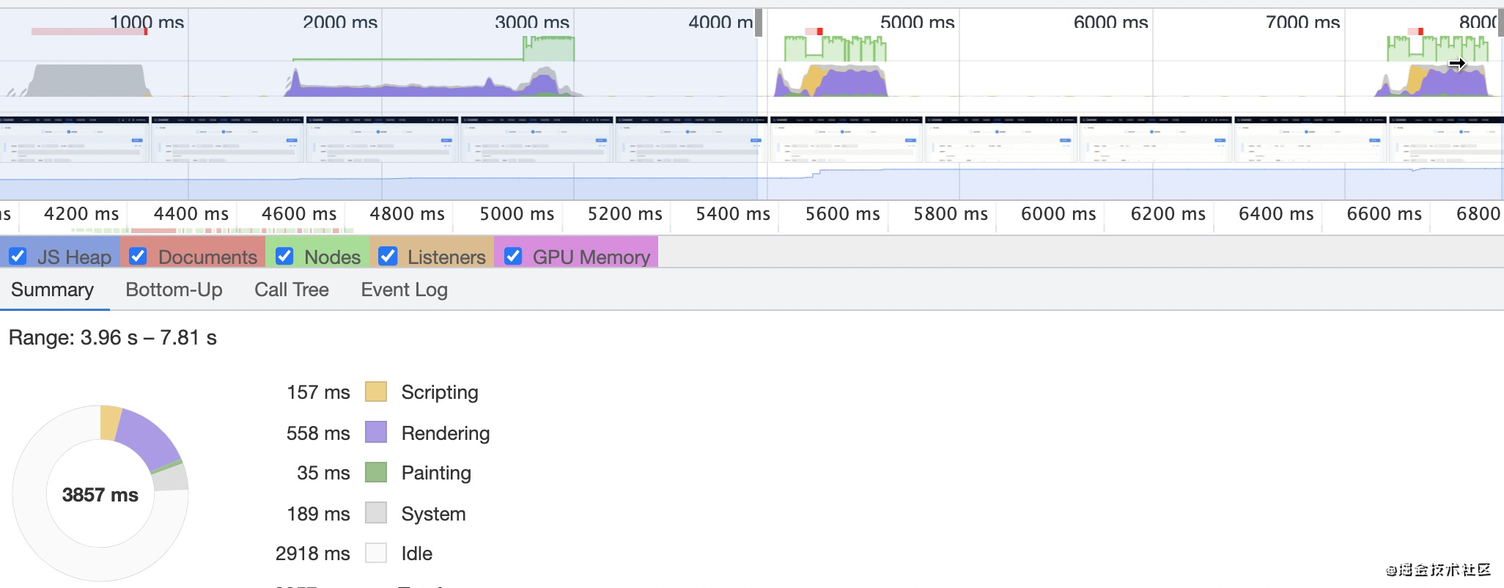Click the 4200 ms detail ruler tick
This screenshot has height=588, width=1504.
coord(81,214)
